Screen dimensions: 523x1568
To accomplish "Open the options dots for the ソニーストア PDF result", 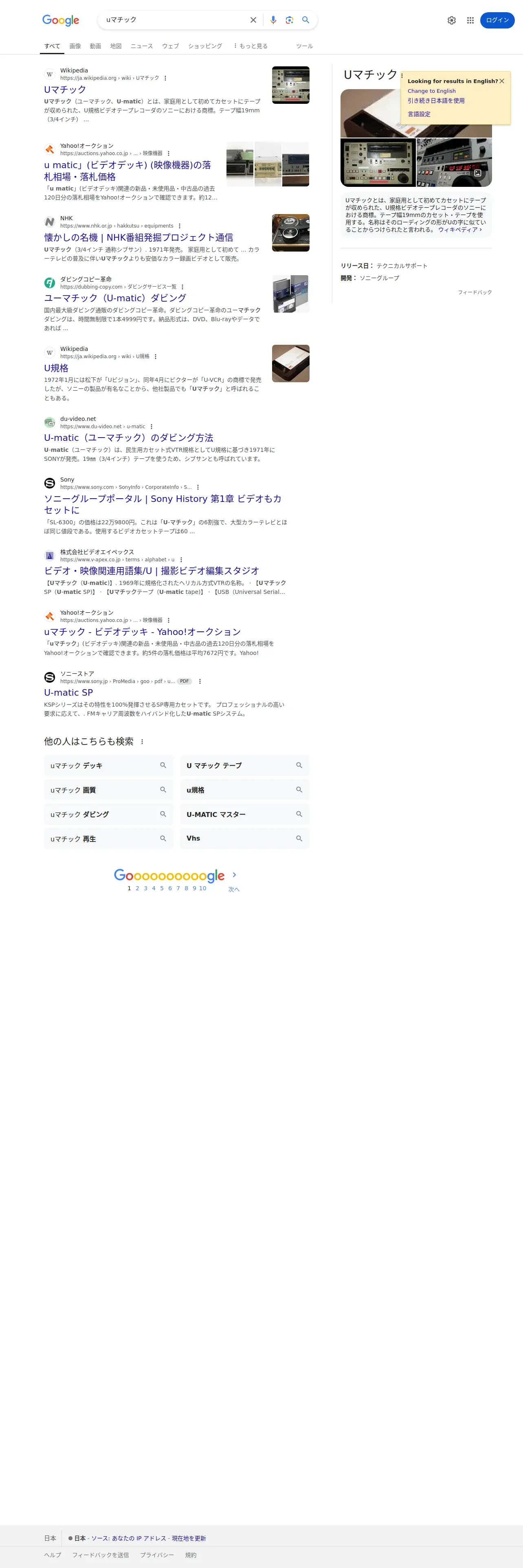I will 200,682.
